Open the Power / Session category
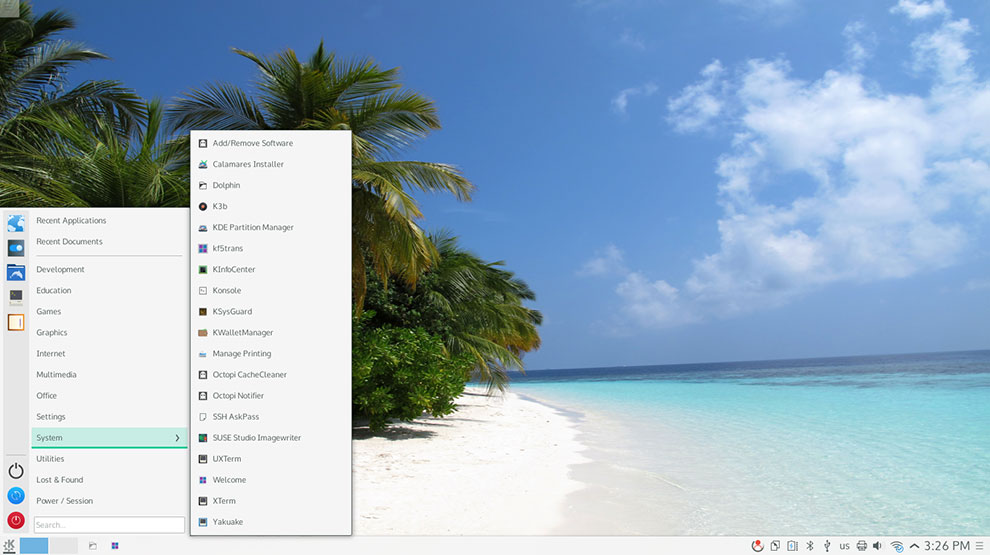The height and width of the screenshot is (555, 990). (107, 501)
